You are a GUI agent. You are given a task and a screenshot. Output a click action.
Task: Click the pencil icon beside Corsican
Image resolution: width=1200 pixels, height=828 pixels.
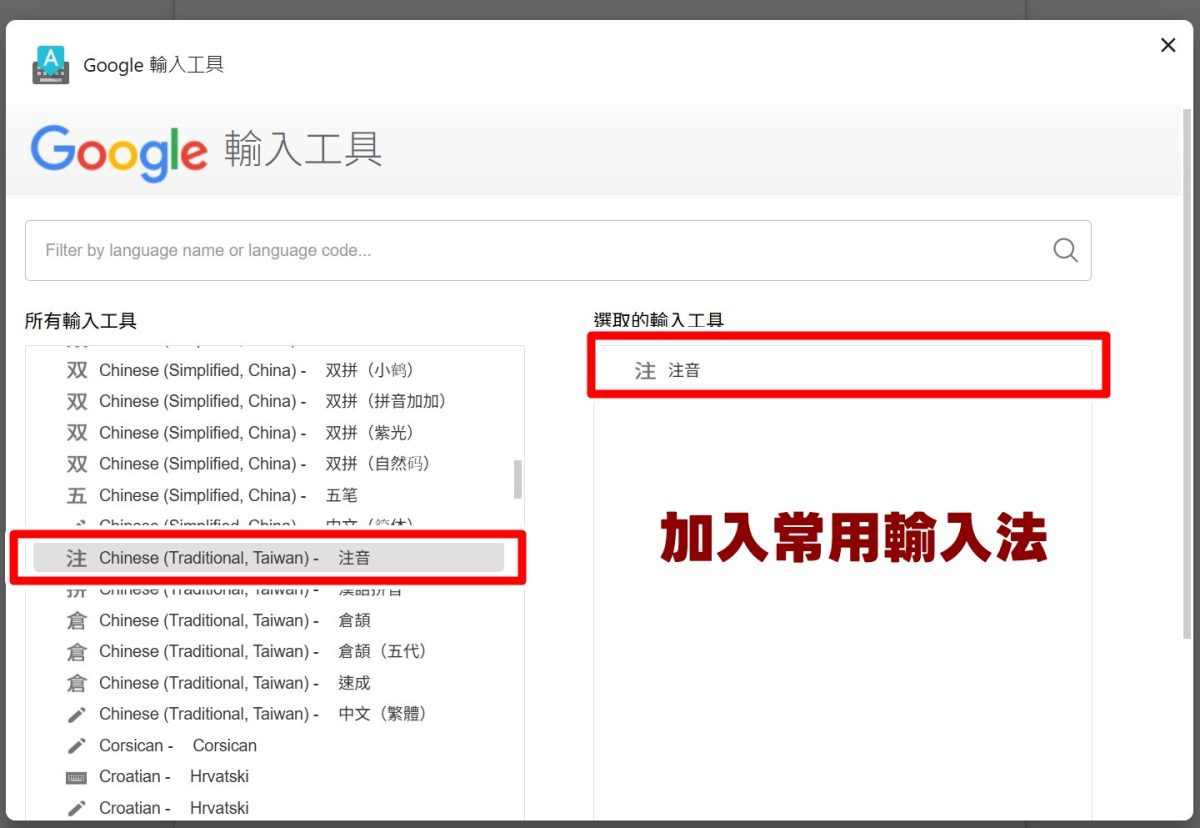coord(76,746)
